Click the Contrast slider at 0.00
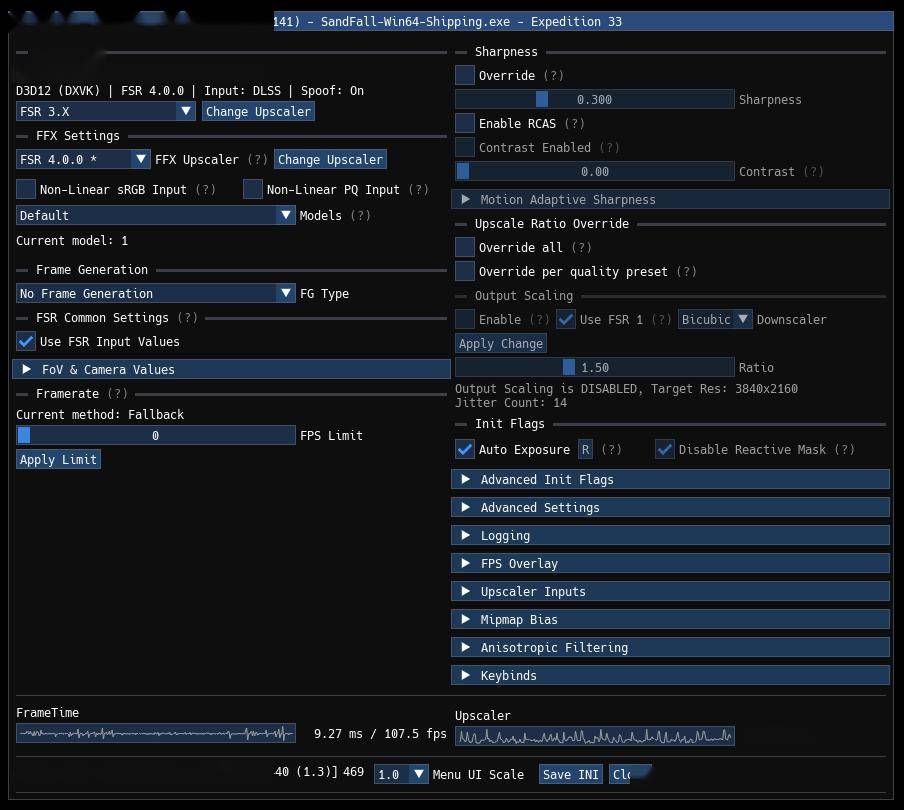The height and width of the screenshot is (810, 904). pyautogui.click(x=594, y=171)
